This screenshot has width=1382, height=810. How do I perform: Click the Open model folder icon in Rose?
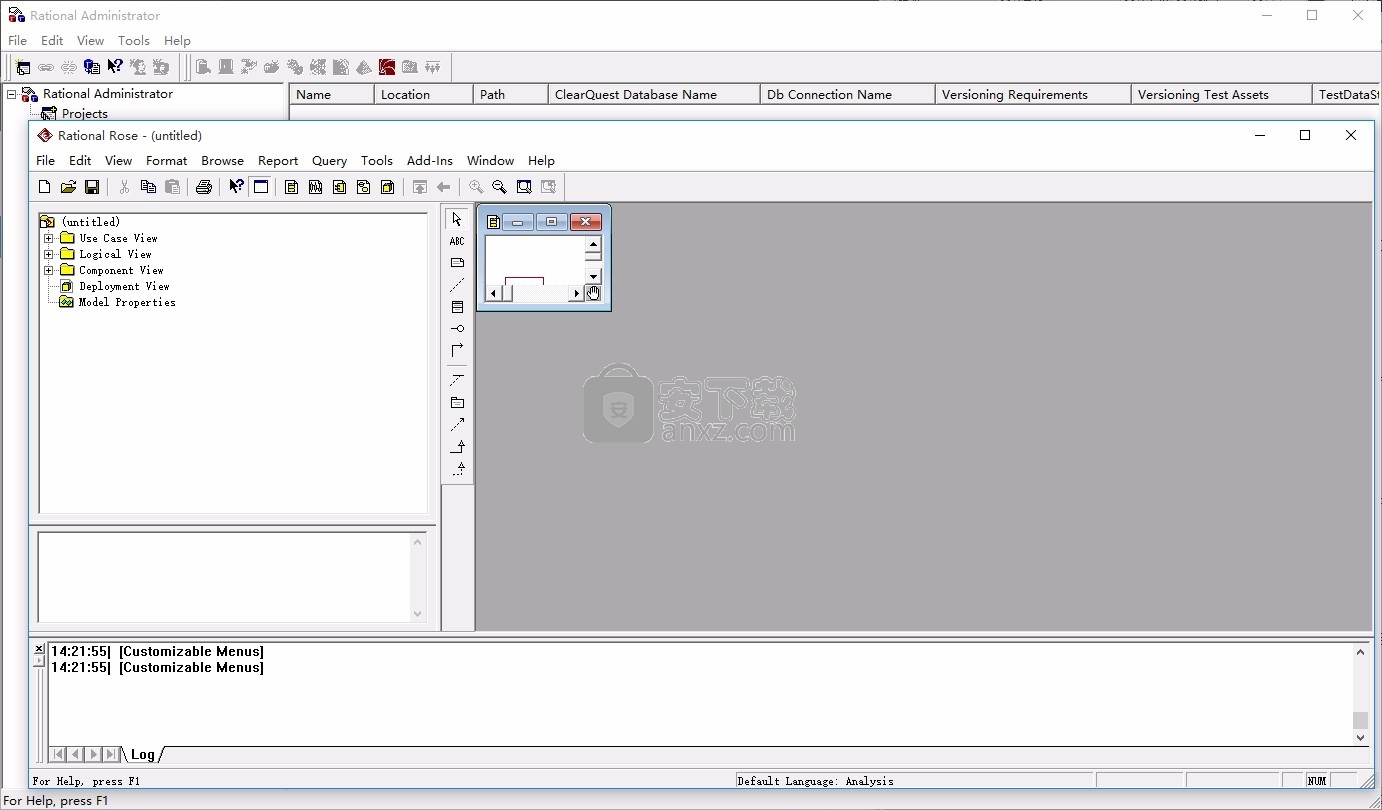68,187
